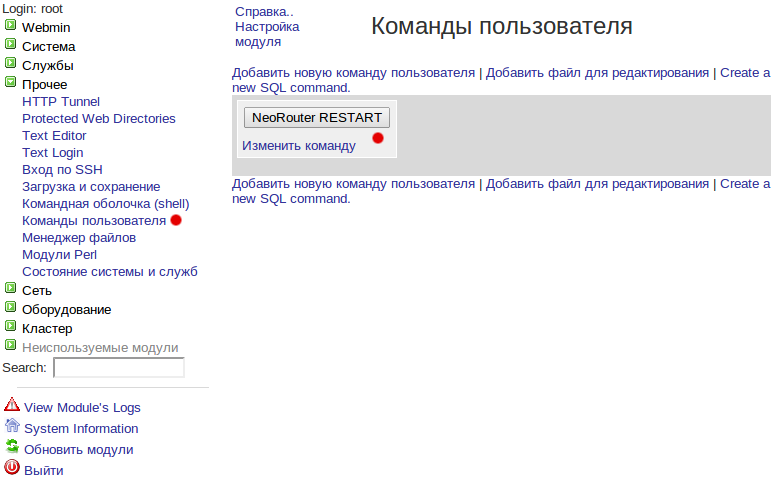777x485 pixels.
Task: Click the Обновить модули link
Action: (x=79, y=450)
